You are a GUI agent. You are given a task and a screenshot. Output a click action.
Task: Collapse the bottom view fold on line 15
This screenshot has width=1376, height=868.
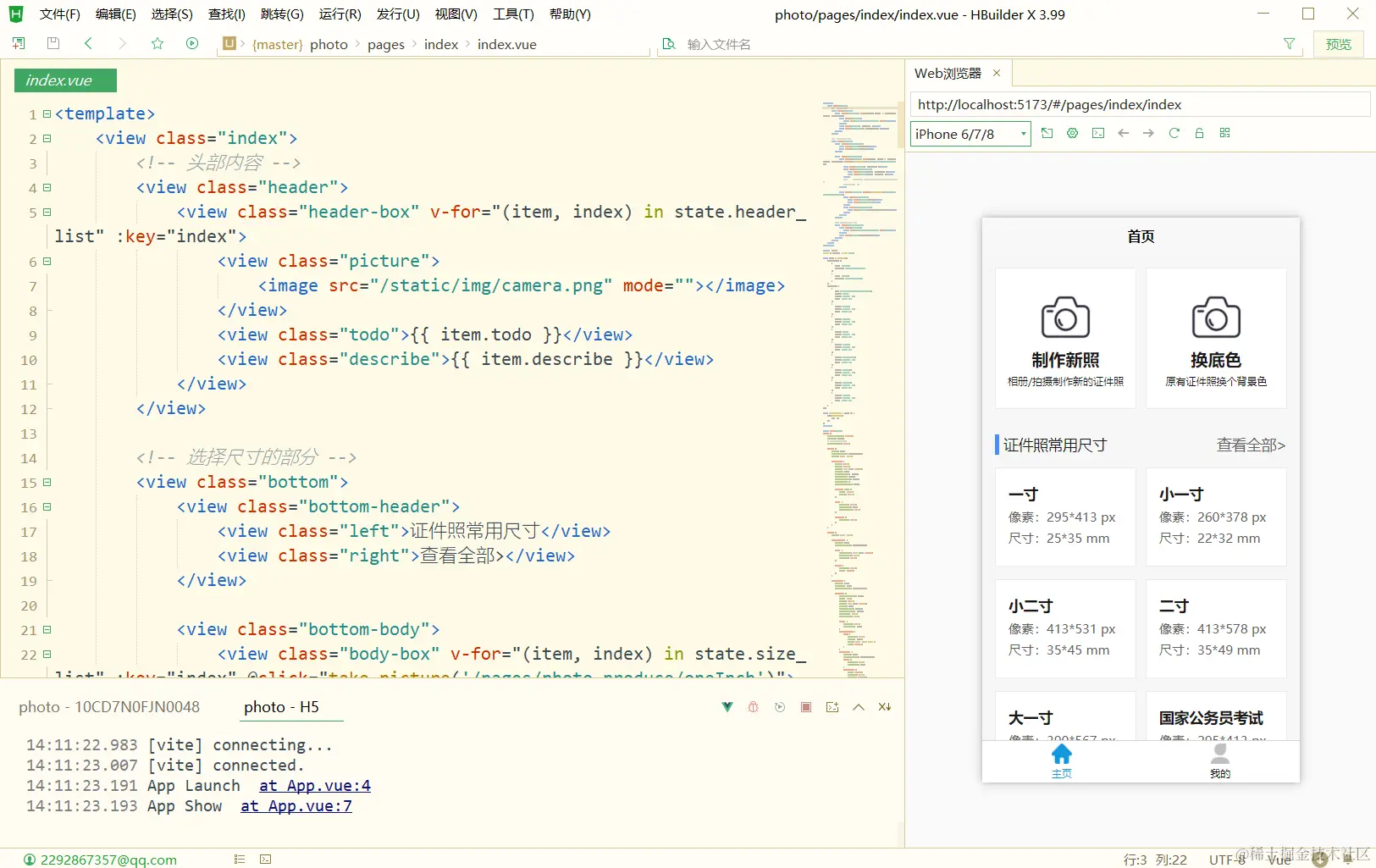coord(47,482)
